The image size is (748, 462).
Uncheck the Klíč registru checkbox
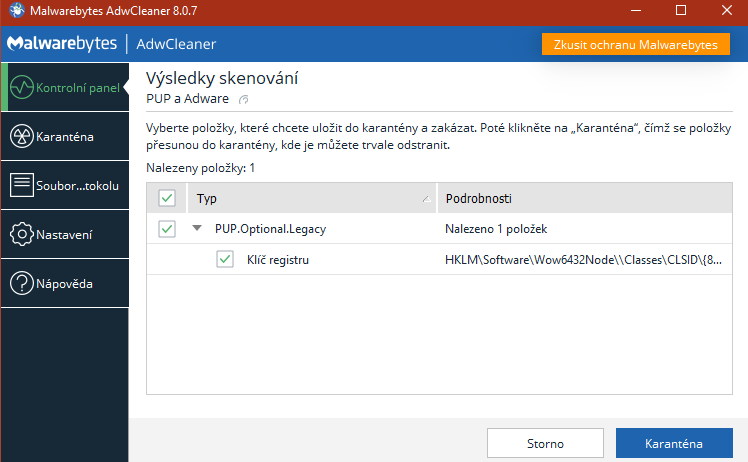[225, 260]
